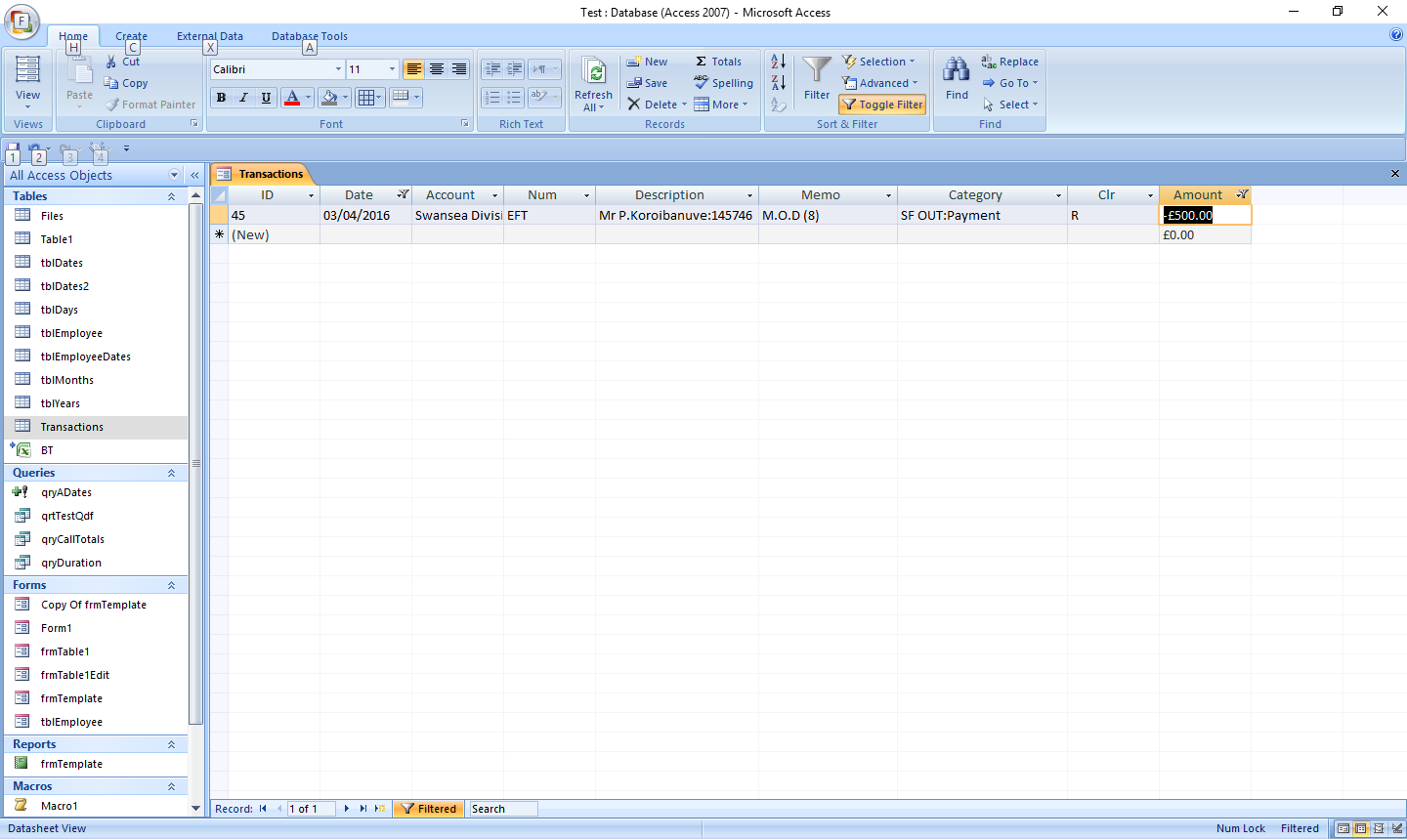
Task: Toggle the Filtered indicator in record navigator
Action: point(428,809)
